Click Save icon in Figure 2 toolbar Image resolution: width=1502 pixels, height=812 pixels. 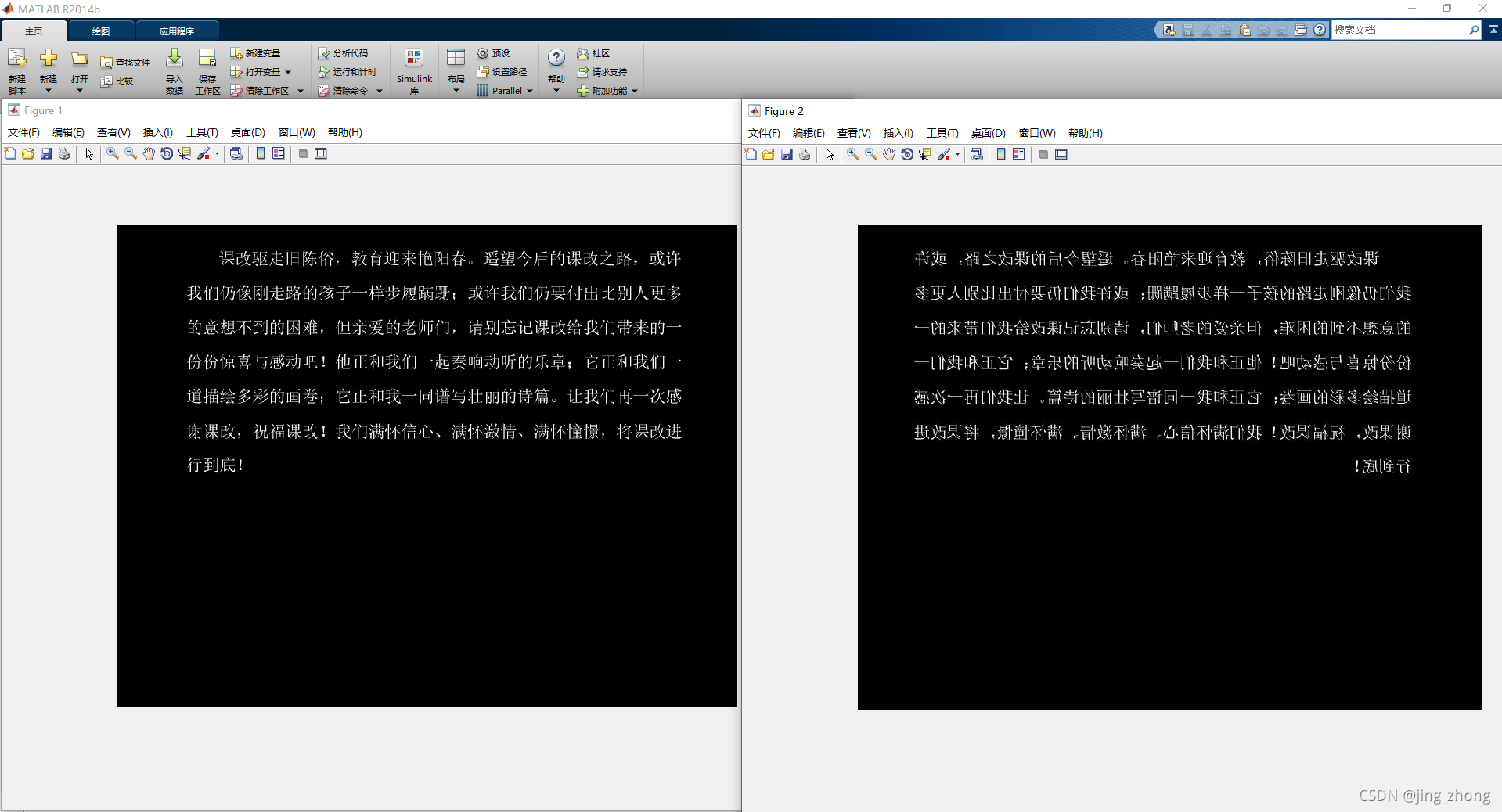pyautogui.click(x=787, y=155)
